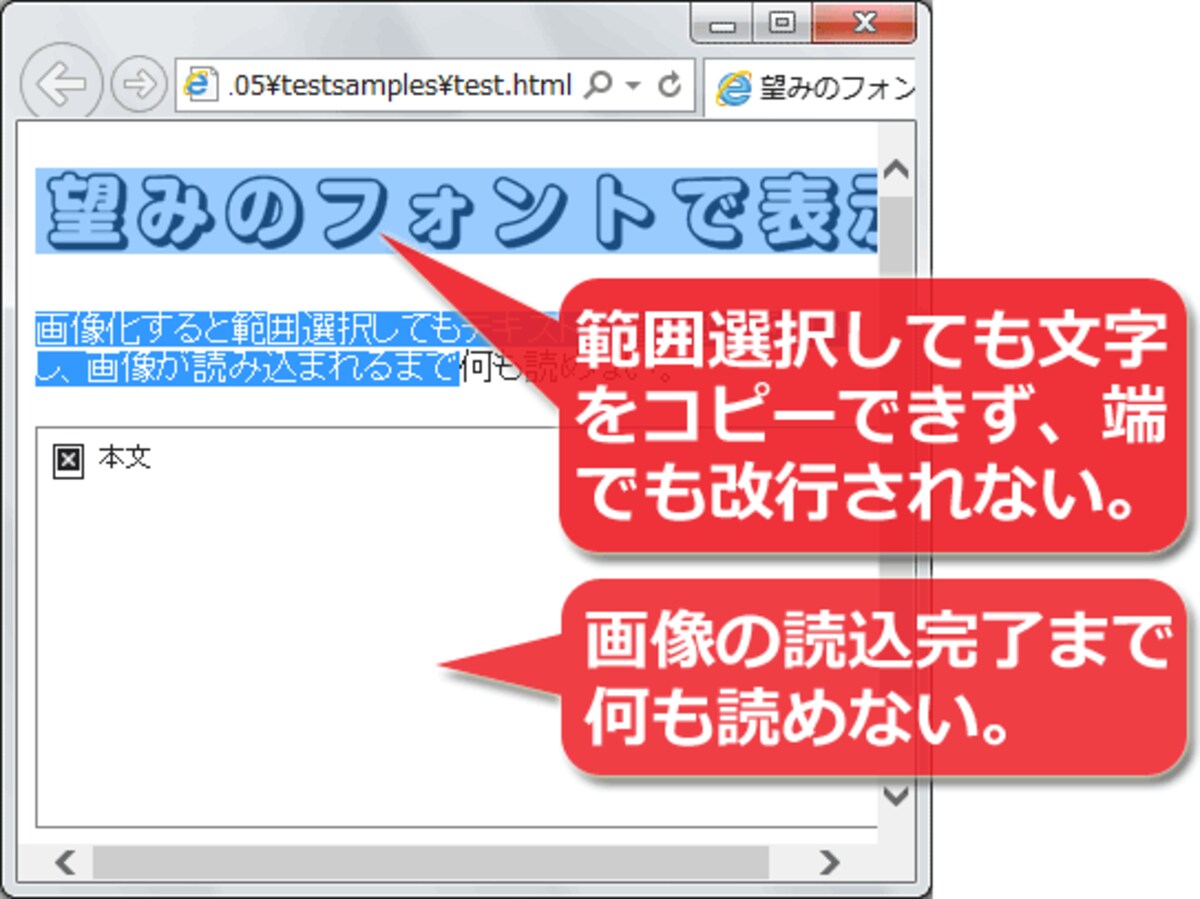Viewport: 1200px width, 899px height.
Task: Go back with the browser Back arrow
Action: coord(60,85)
